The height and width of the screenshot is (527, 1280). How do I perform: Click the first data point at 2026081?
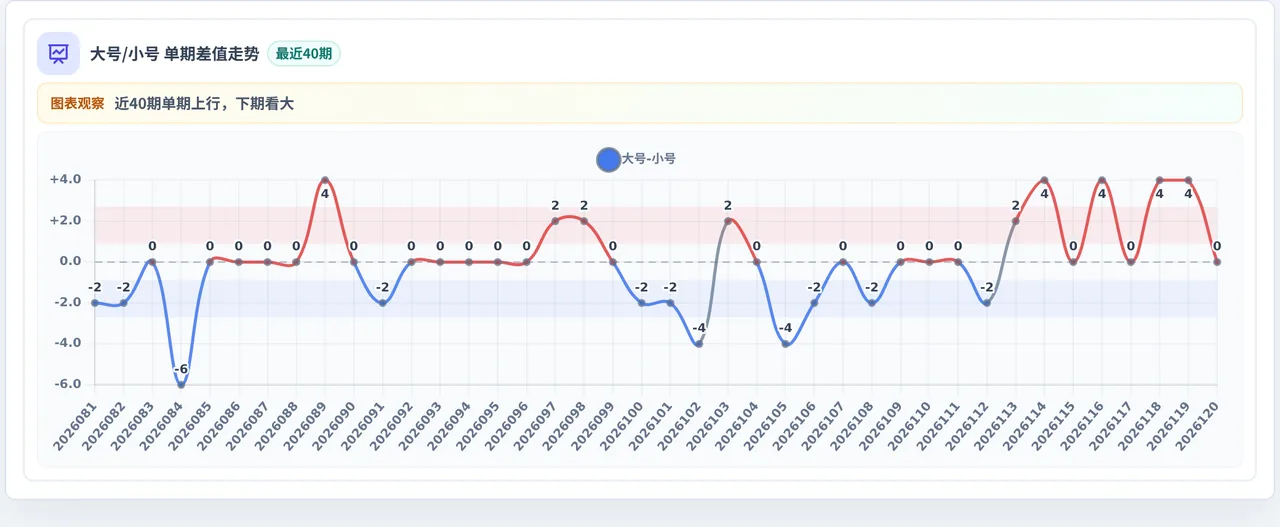pyautogui.click(x=95, y=303)
